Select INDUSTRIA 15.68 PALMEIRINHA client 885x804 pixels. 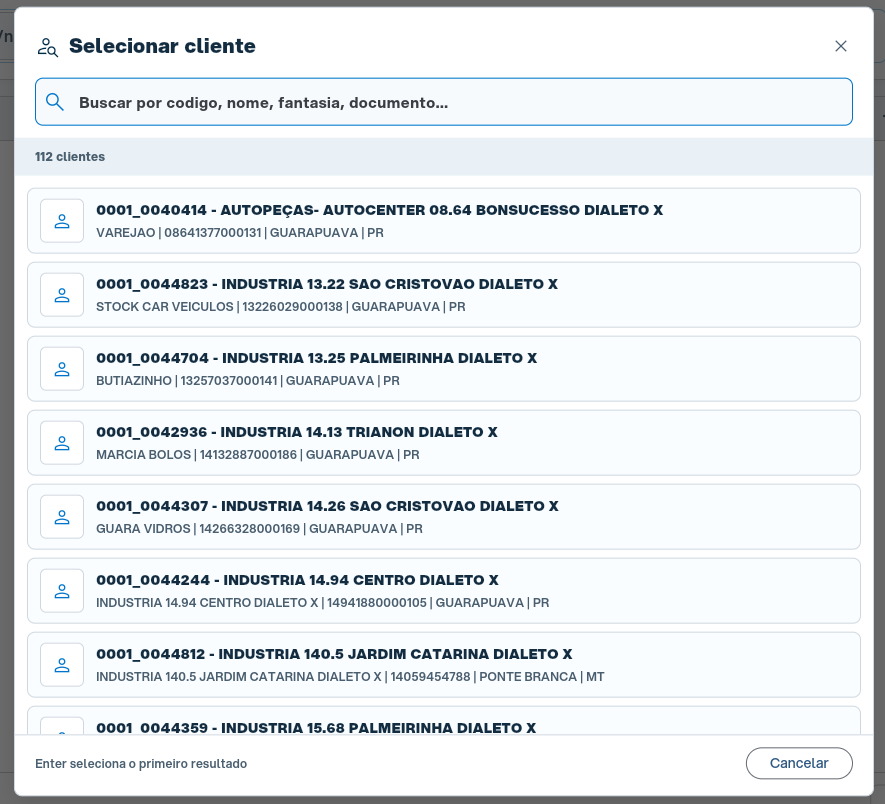[x=444, y=720]
